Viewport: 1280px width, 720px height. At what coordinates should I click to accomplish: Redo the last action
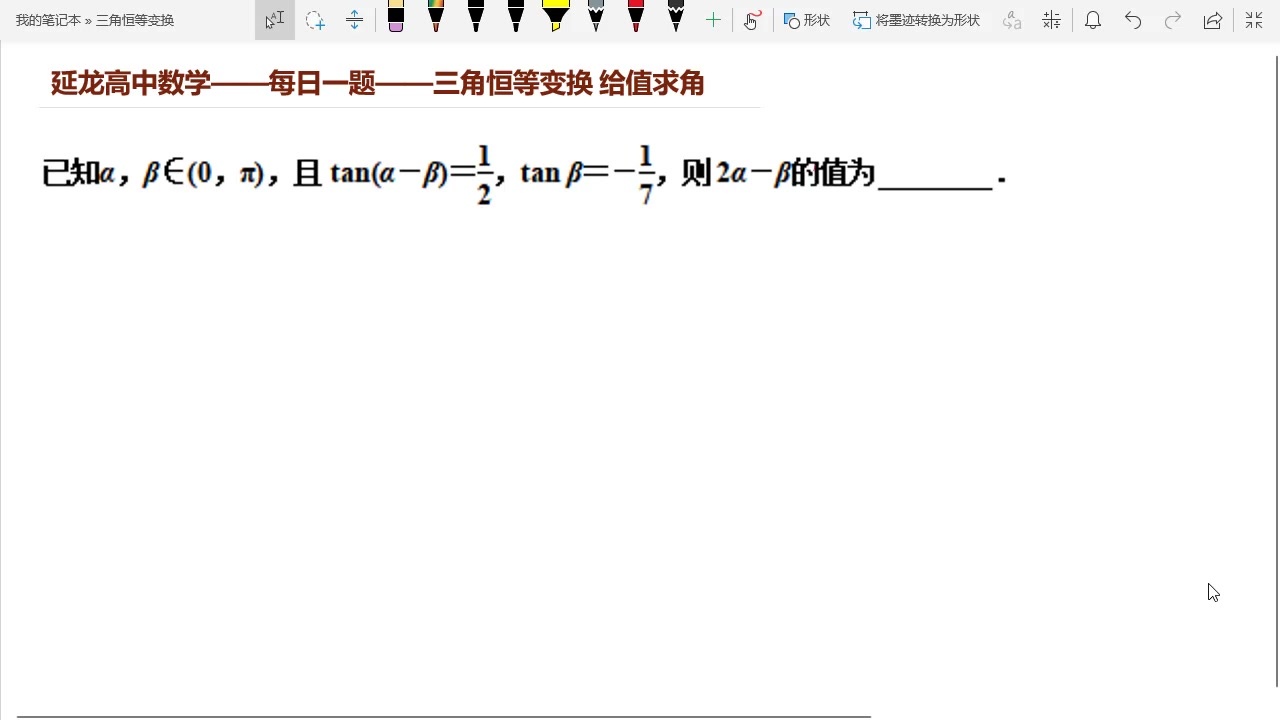tap(1173, 20)
